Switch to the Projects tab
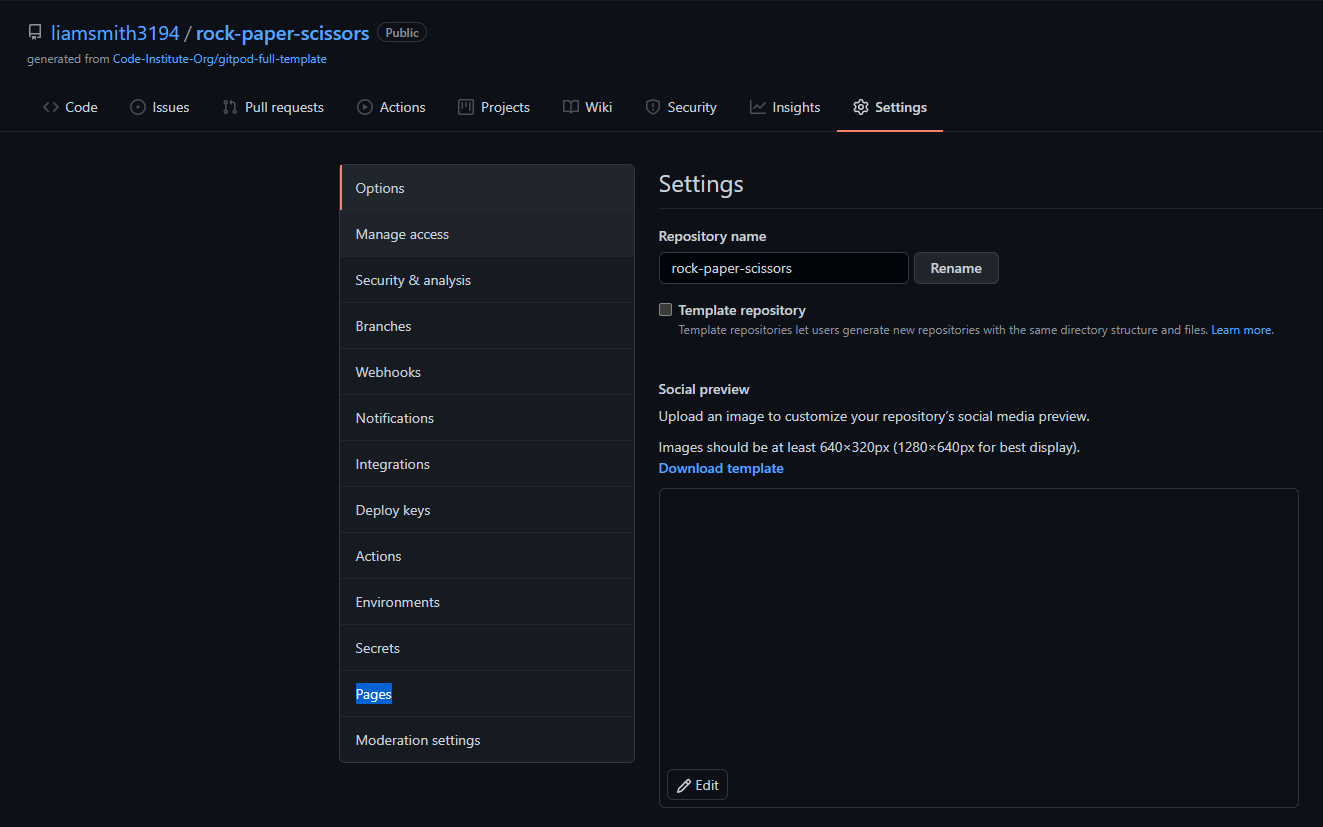The image size is (1323, 827). pyautogui.click(x=494, y=107)
